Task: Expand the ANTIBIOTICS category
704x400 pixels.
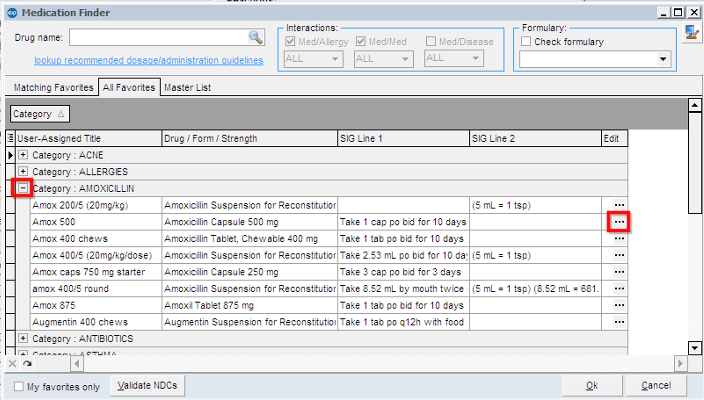Action: tap(23, 338)
